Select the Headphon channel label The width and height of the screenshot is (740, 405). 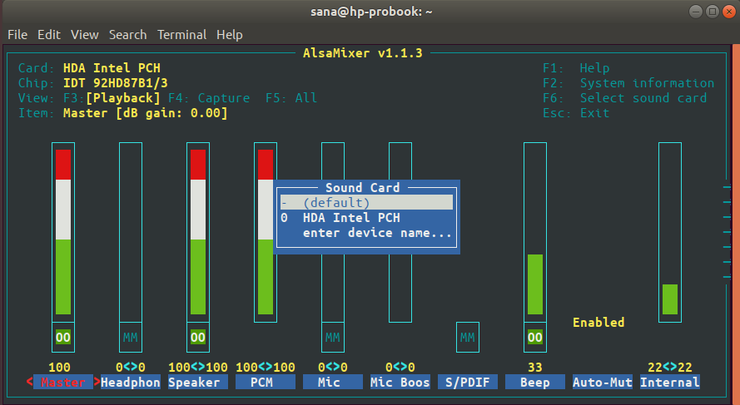[130, 382]
